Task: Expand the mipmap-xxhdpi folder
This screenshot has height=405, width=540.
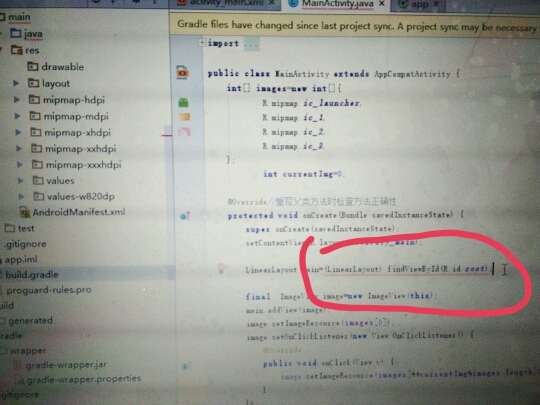Action: coord(19,148)
